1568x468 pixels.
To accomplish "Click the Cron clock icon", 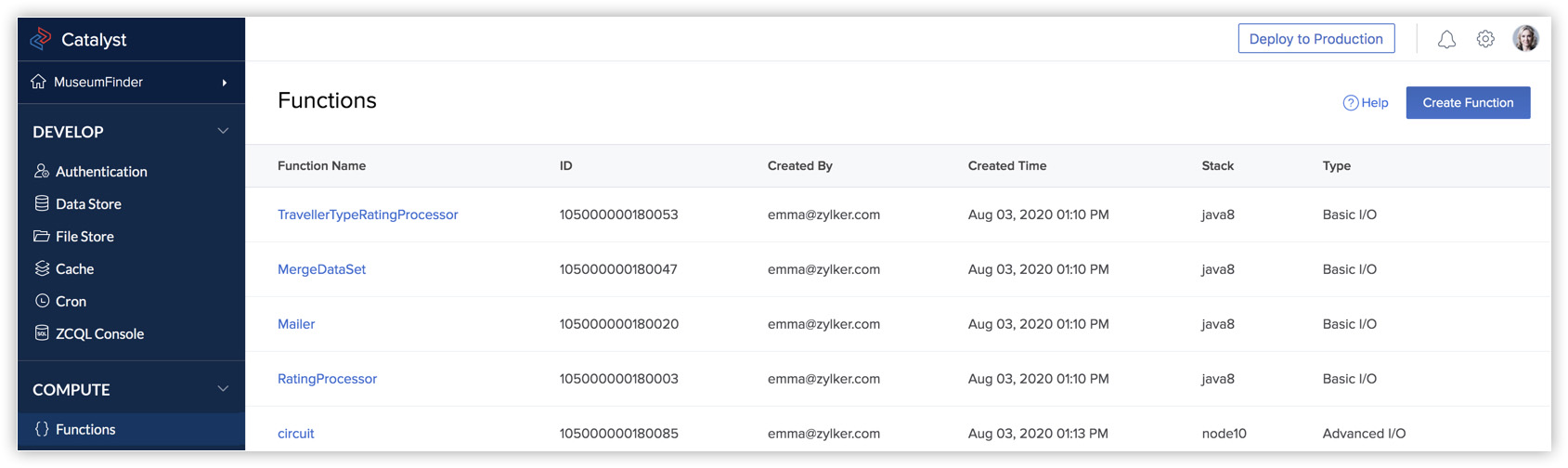I will [42, 301].
